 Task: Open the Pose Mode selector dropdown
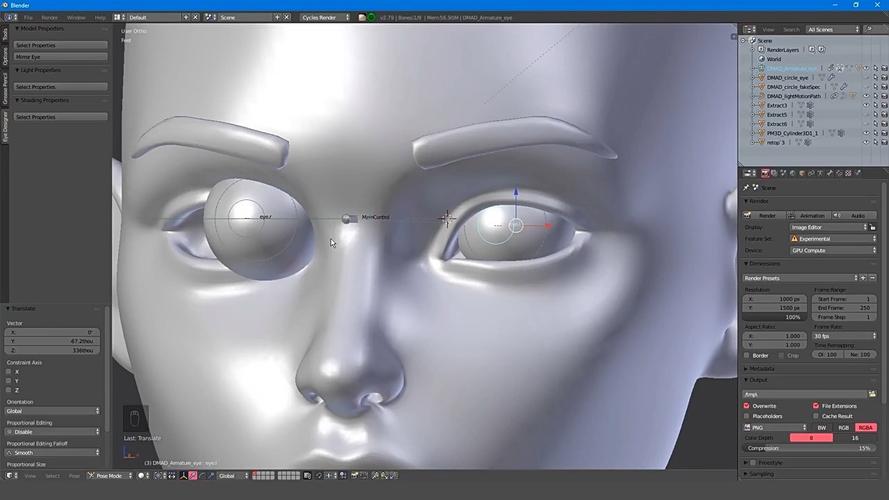tap(110, 476)
